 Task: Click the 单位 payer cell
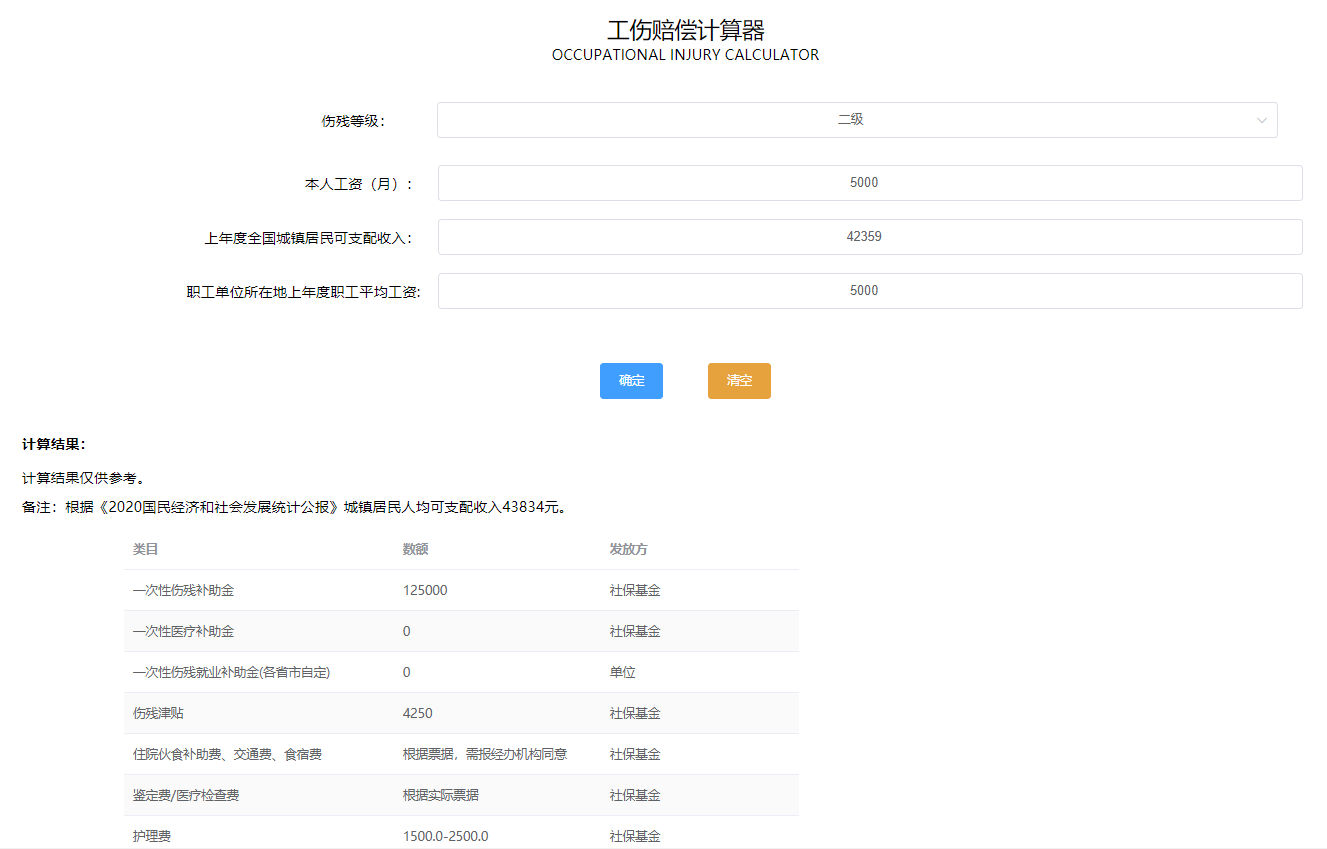pyautogui.click(x=622, y=672)
